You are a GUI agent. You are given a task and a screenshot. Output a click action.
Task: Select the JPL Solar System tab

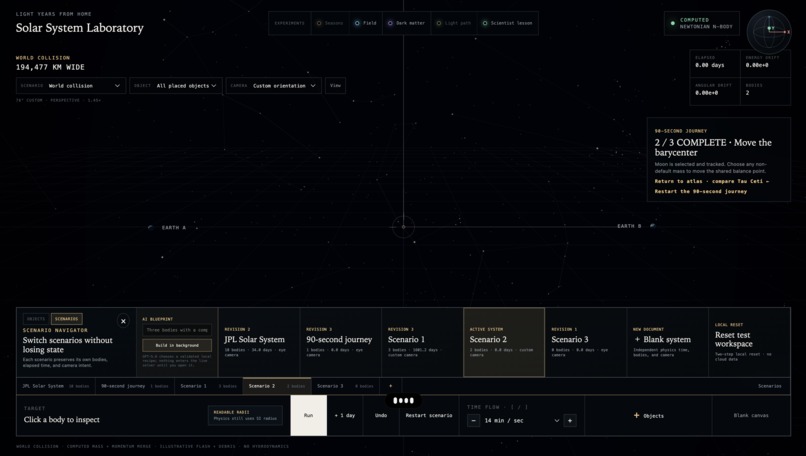point(56,386)
